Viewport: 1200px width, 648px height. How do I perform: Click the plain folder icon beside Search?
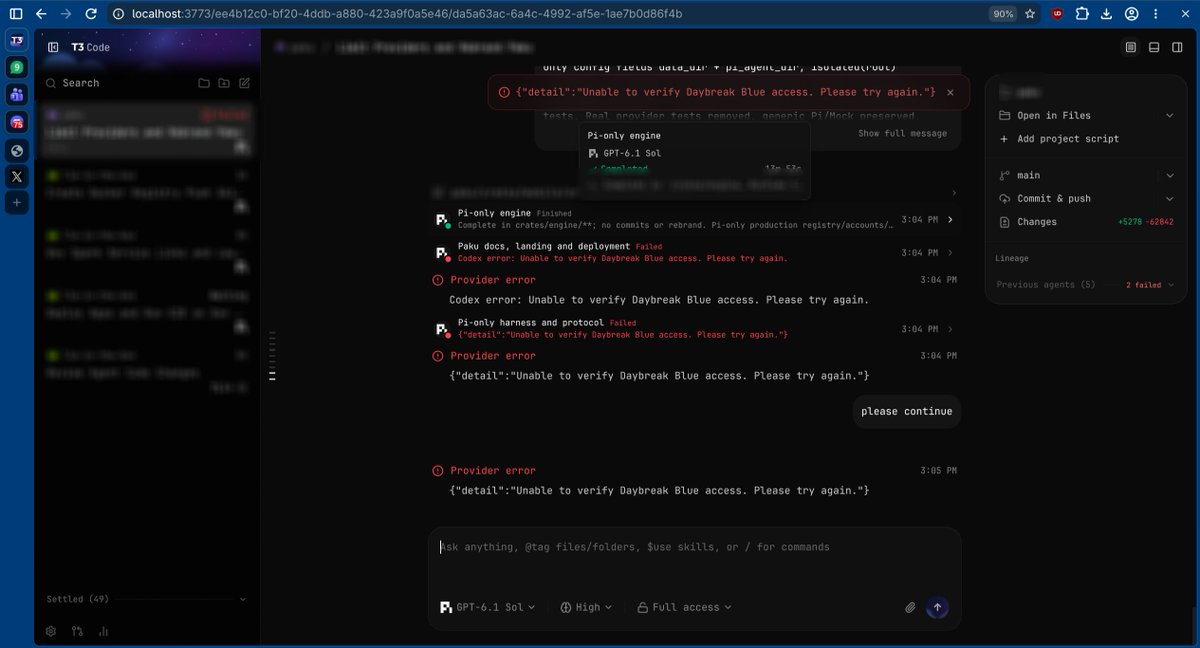[x=204, y=83]
